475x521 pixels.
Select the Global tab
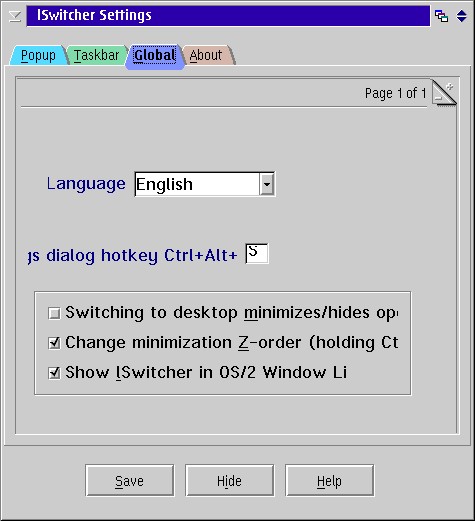click(155, 56)
